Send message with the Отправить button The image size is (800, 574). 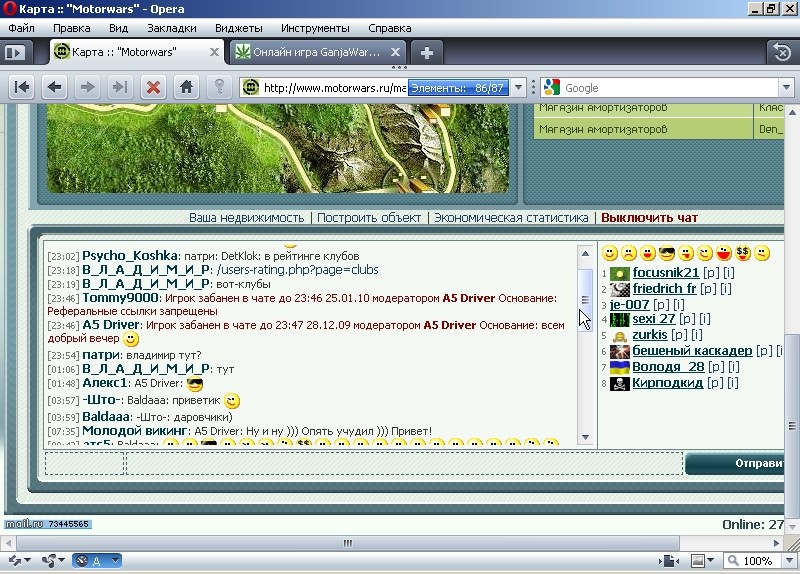point(735,463)
